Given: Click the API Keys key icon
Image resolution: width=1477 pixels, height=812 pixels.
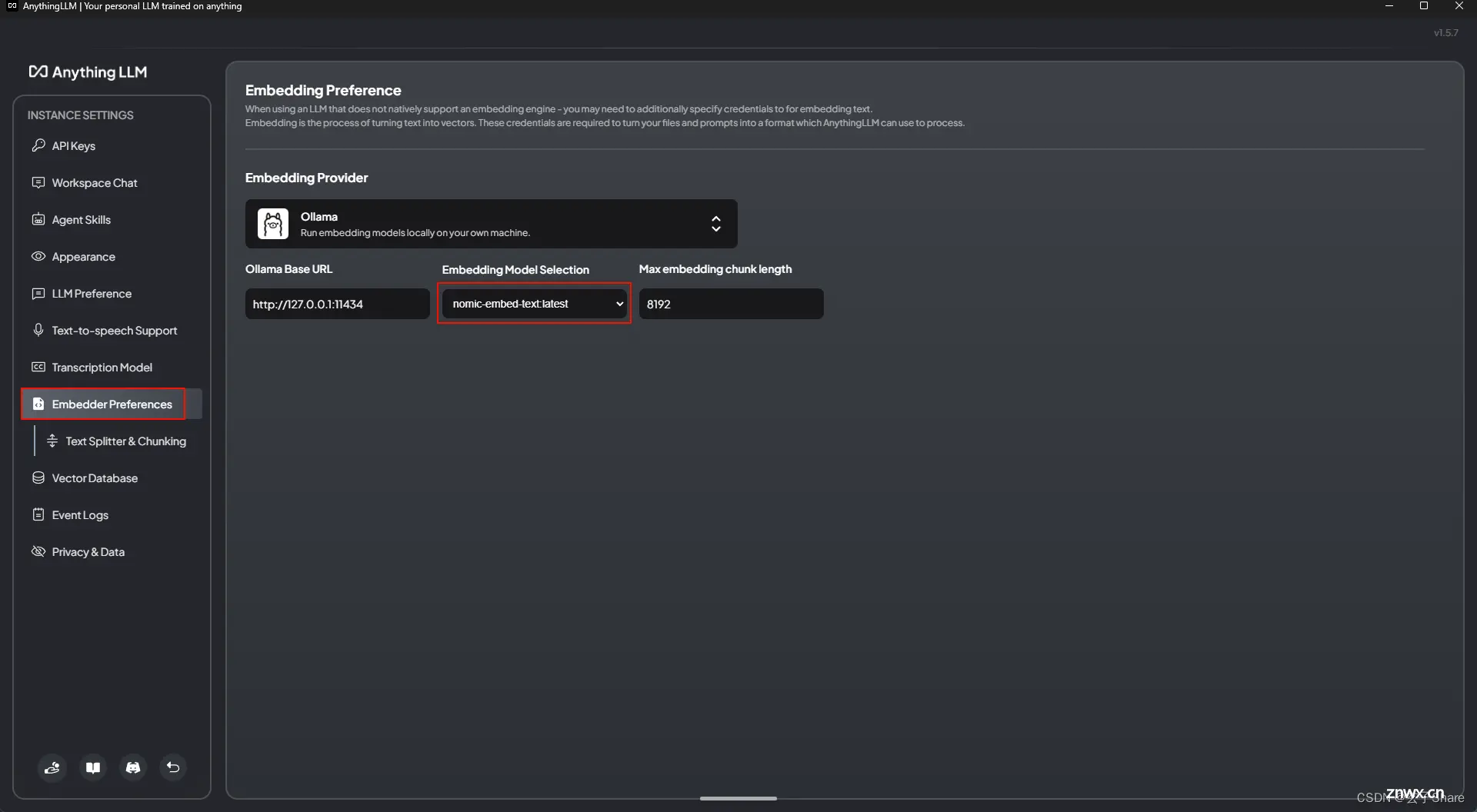Looking at the screenshot, I should pos(38,145).
